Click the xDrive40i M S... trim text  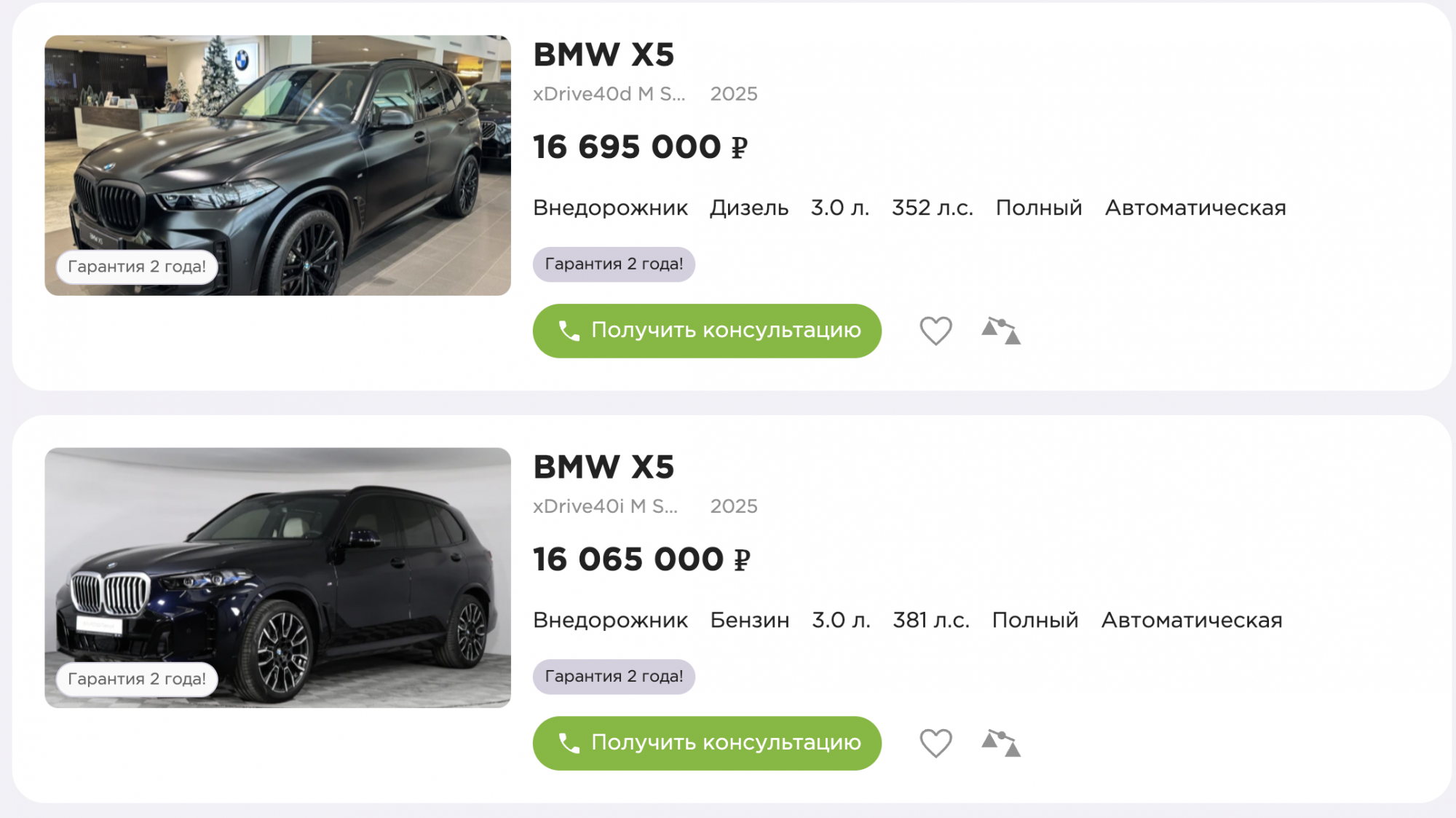[605, 506]
